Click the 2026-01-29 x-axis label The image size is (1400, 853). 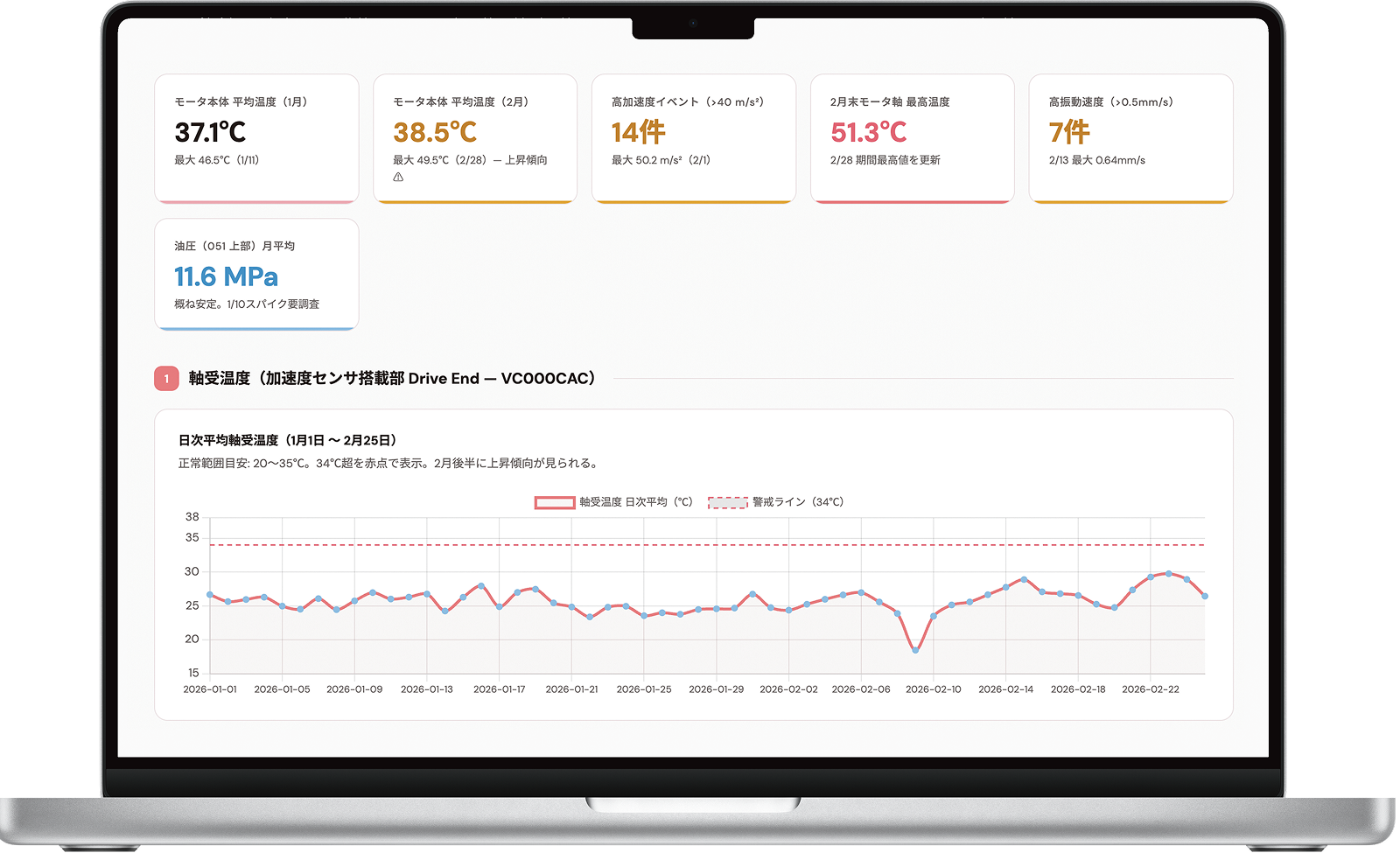(x=717, y=689)
